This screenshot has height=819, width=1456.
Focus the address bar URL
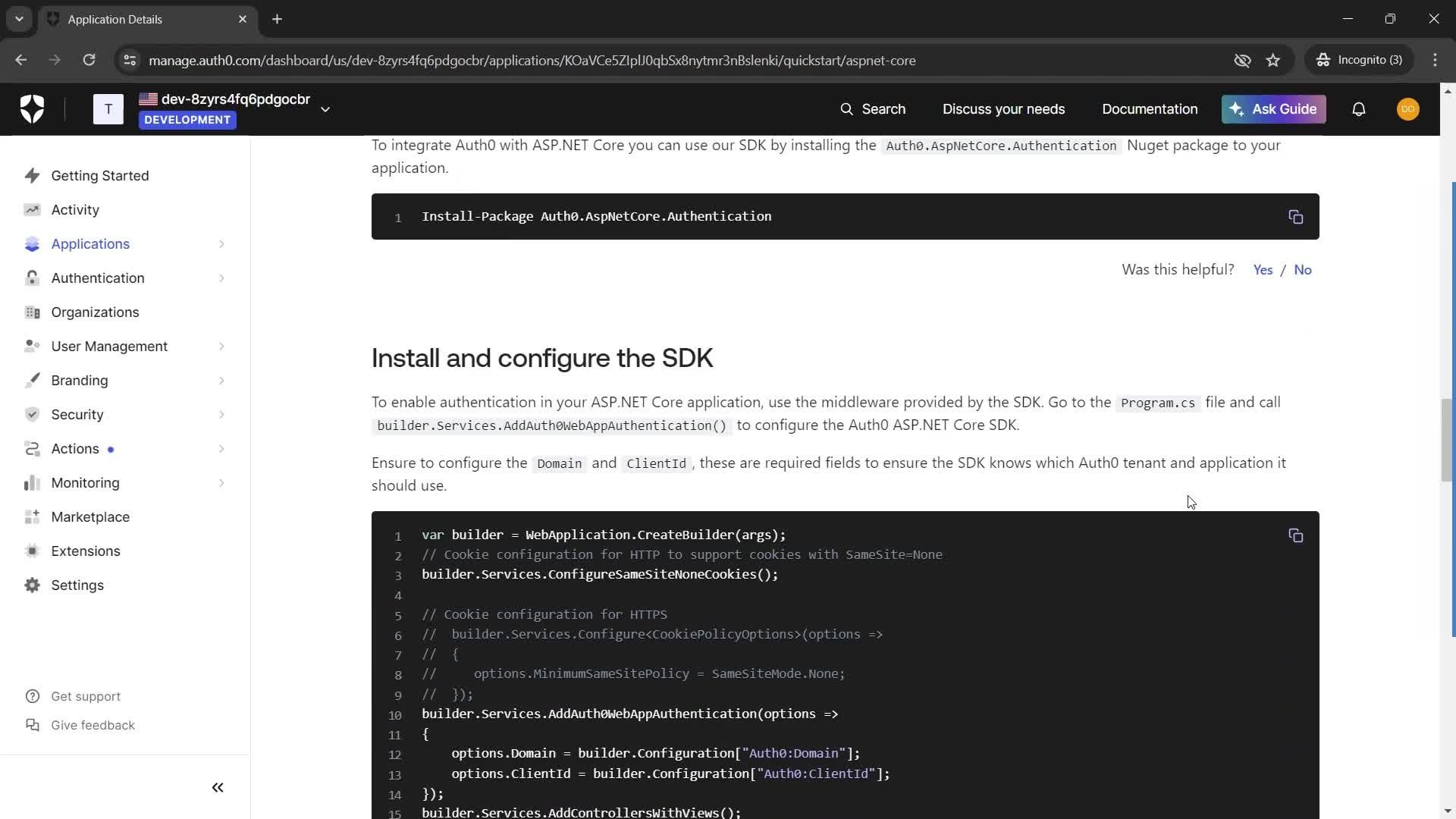[532, 60]
